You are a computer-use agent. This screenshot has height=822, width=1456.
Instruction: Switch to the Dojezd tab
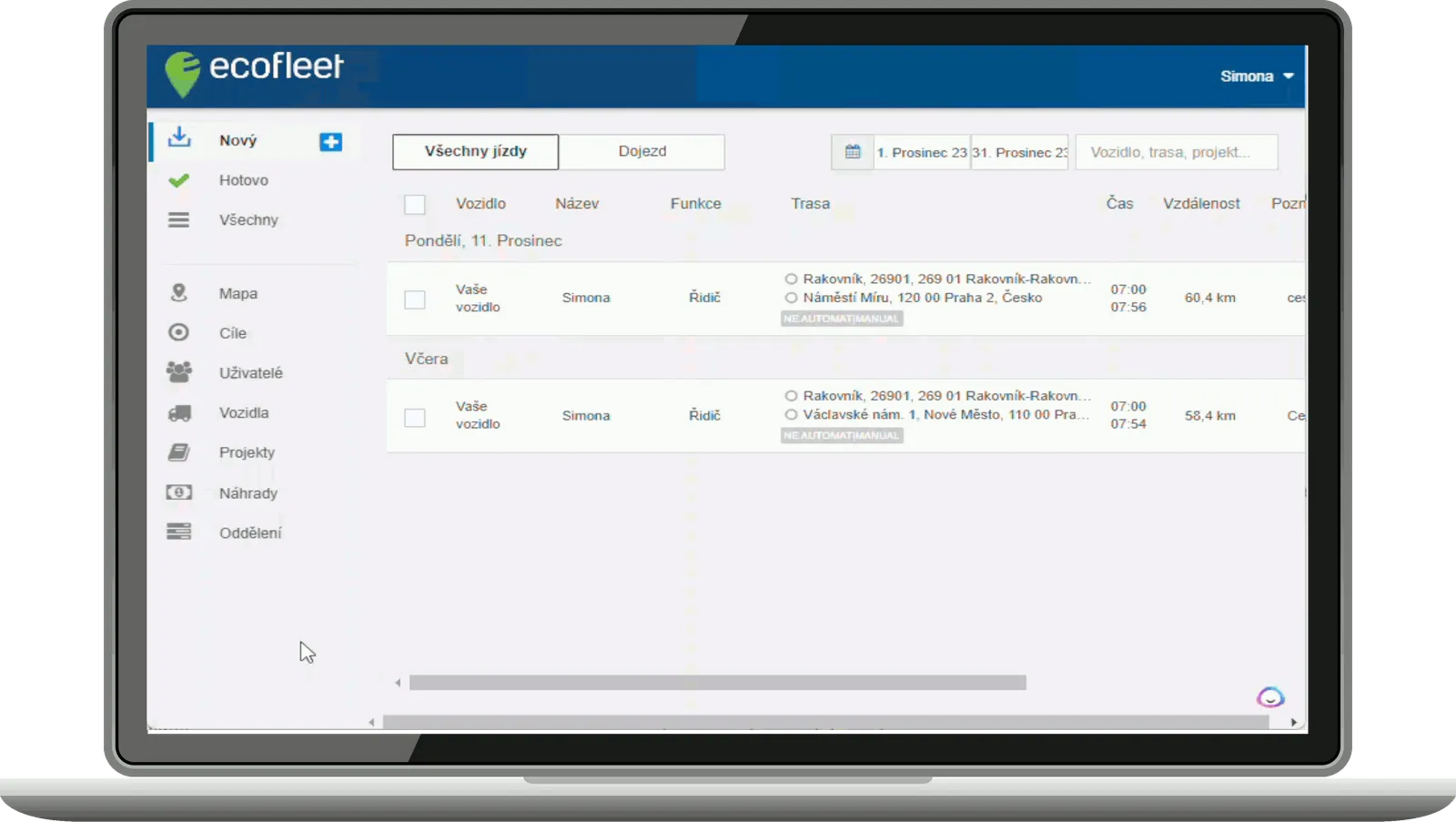click(642, 152)
